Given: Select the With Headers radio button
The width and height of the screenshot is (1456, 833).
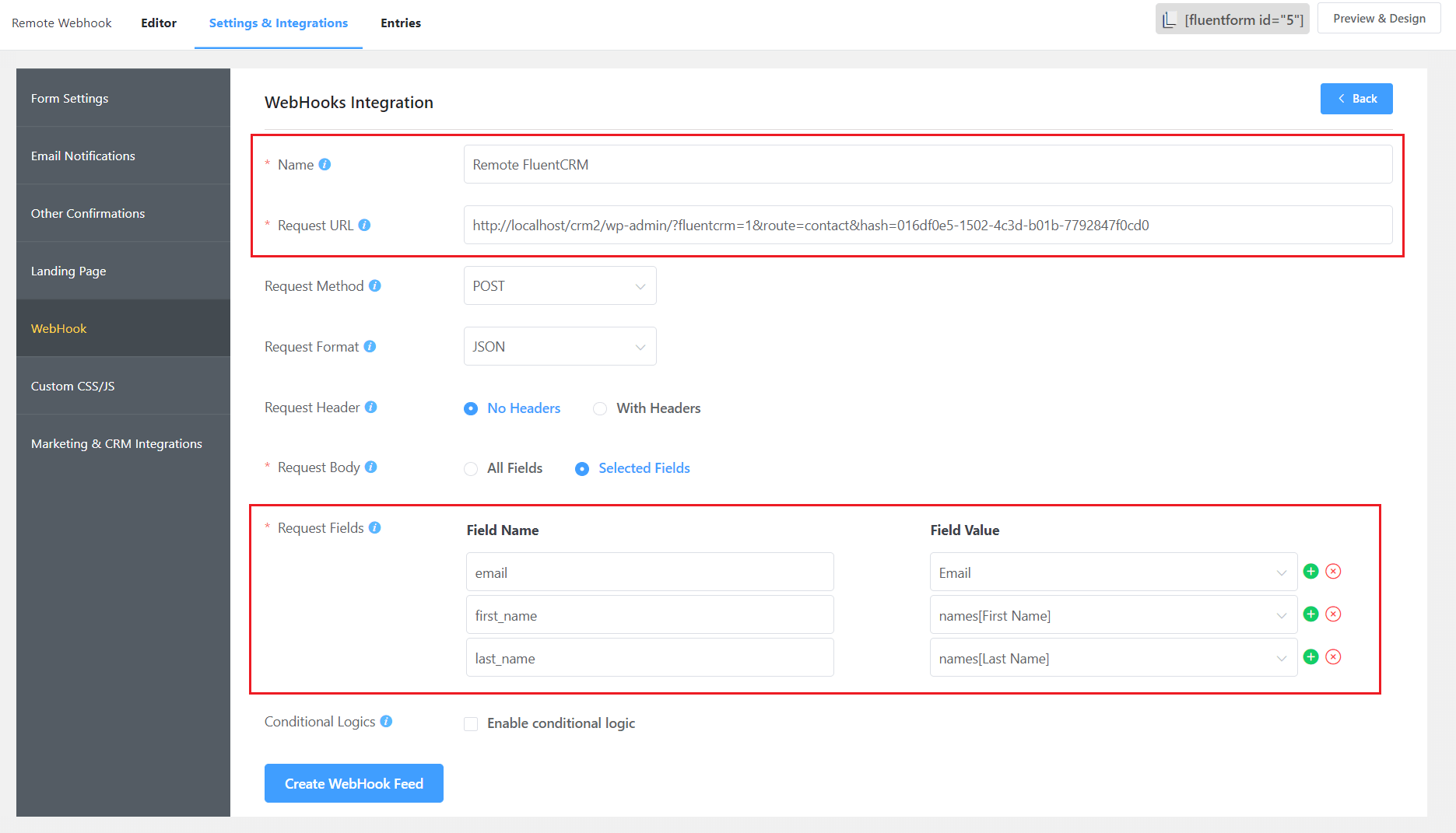Looking at the screenshot, I should 600,408.
